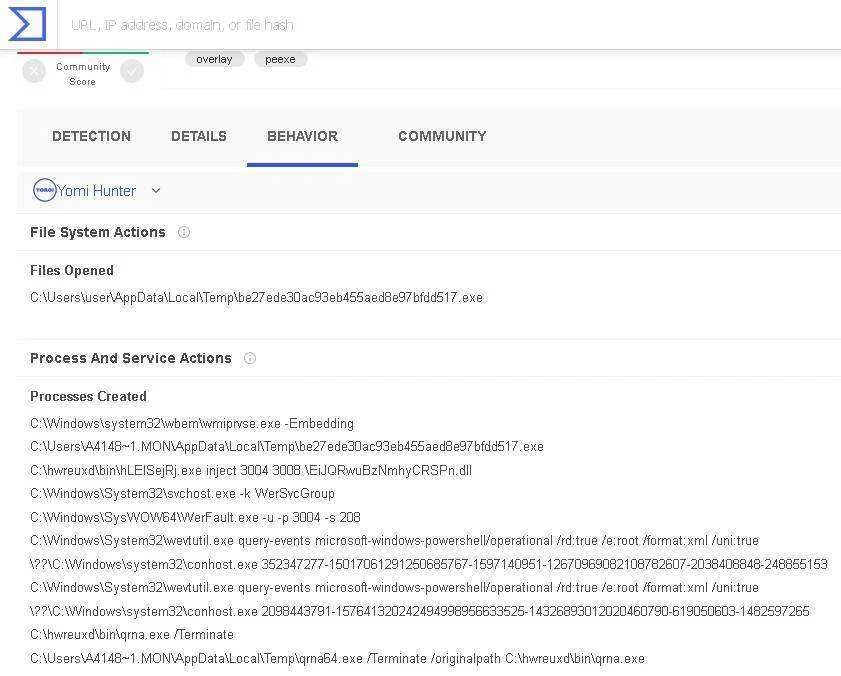
Task: Select the second wevtutil.exe query-events line
Action: [395, 587]
